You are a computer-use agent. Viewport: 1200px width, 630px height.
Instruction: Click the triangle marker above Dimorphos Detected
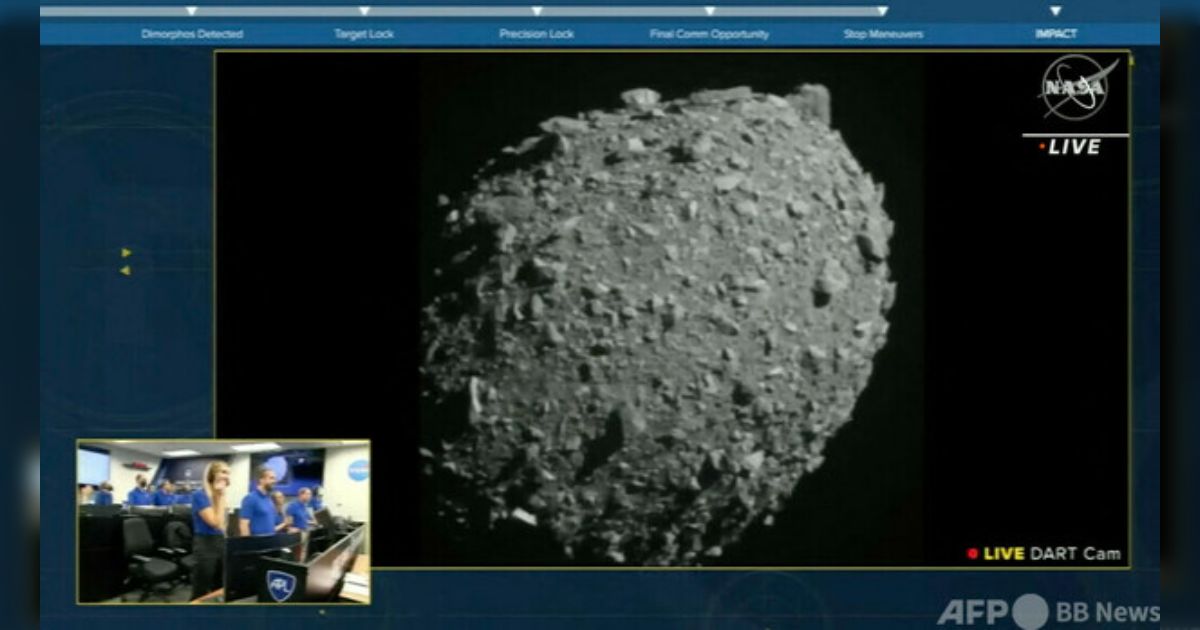click(x=192, y=11)
